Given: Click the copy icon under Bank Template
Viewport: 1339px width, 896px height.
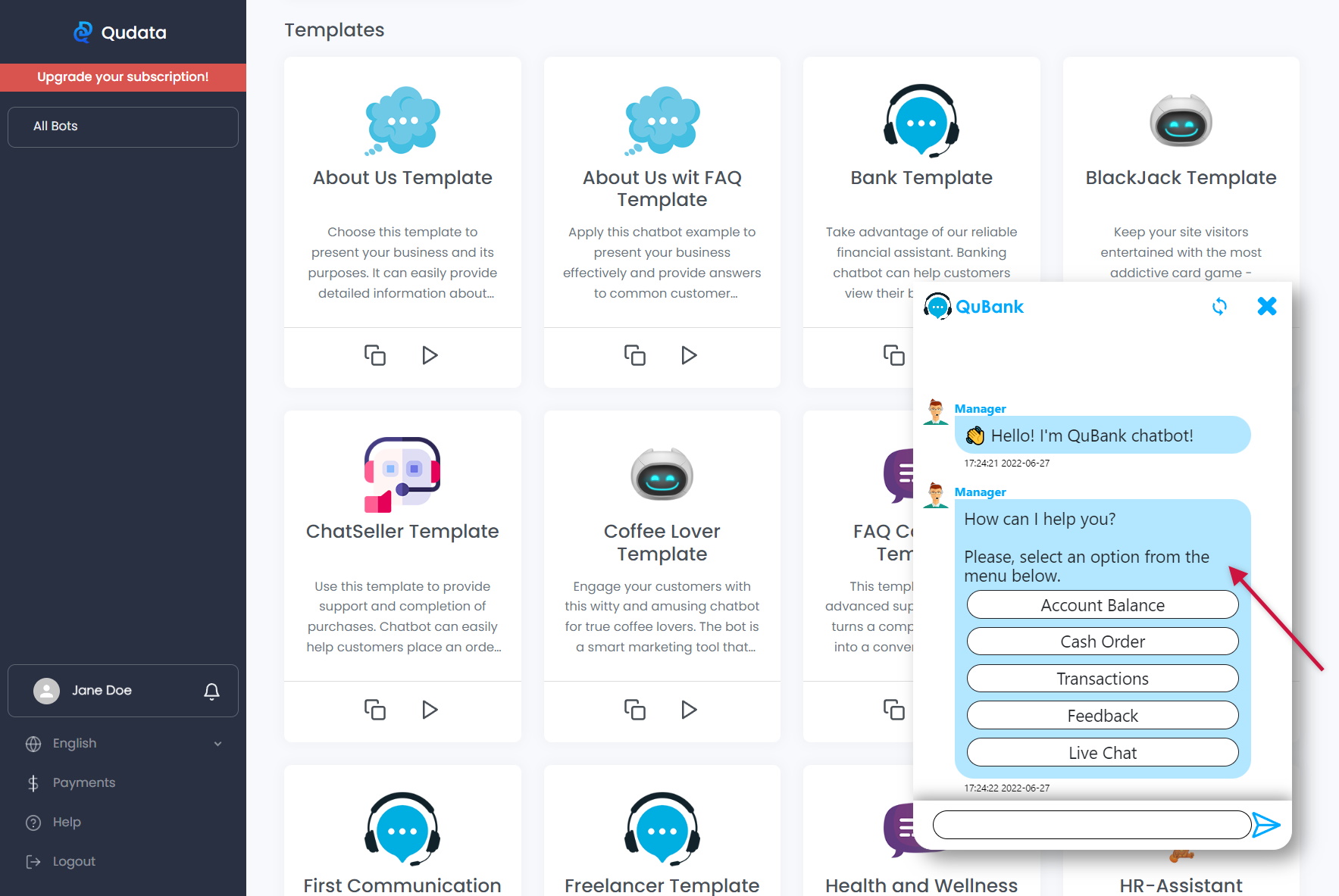Looking at the screenshot, I should [894, 355].
